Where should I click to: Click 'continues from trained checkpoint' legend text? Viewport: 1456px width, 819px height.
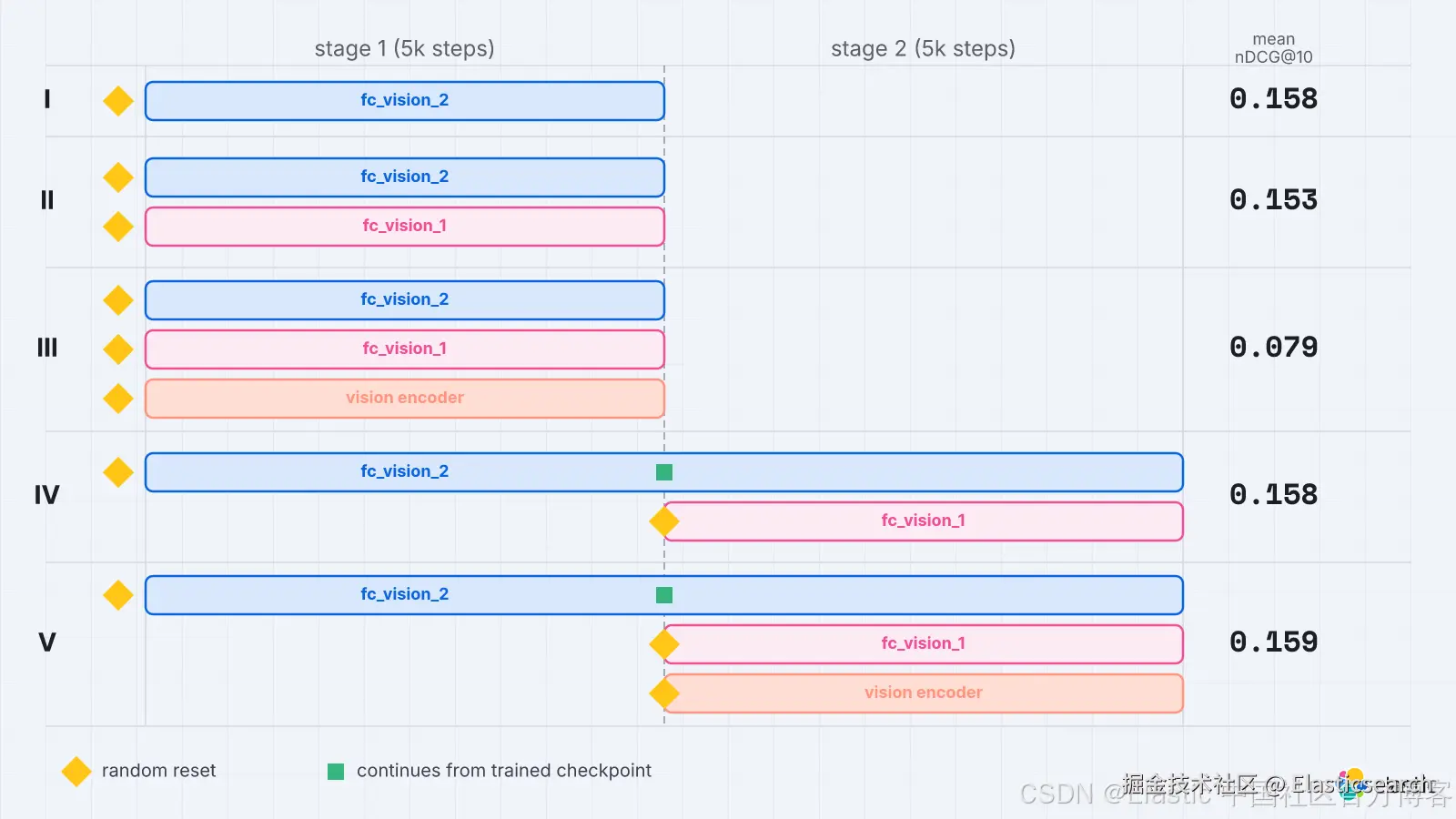[x=504, y=771]
